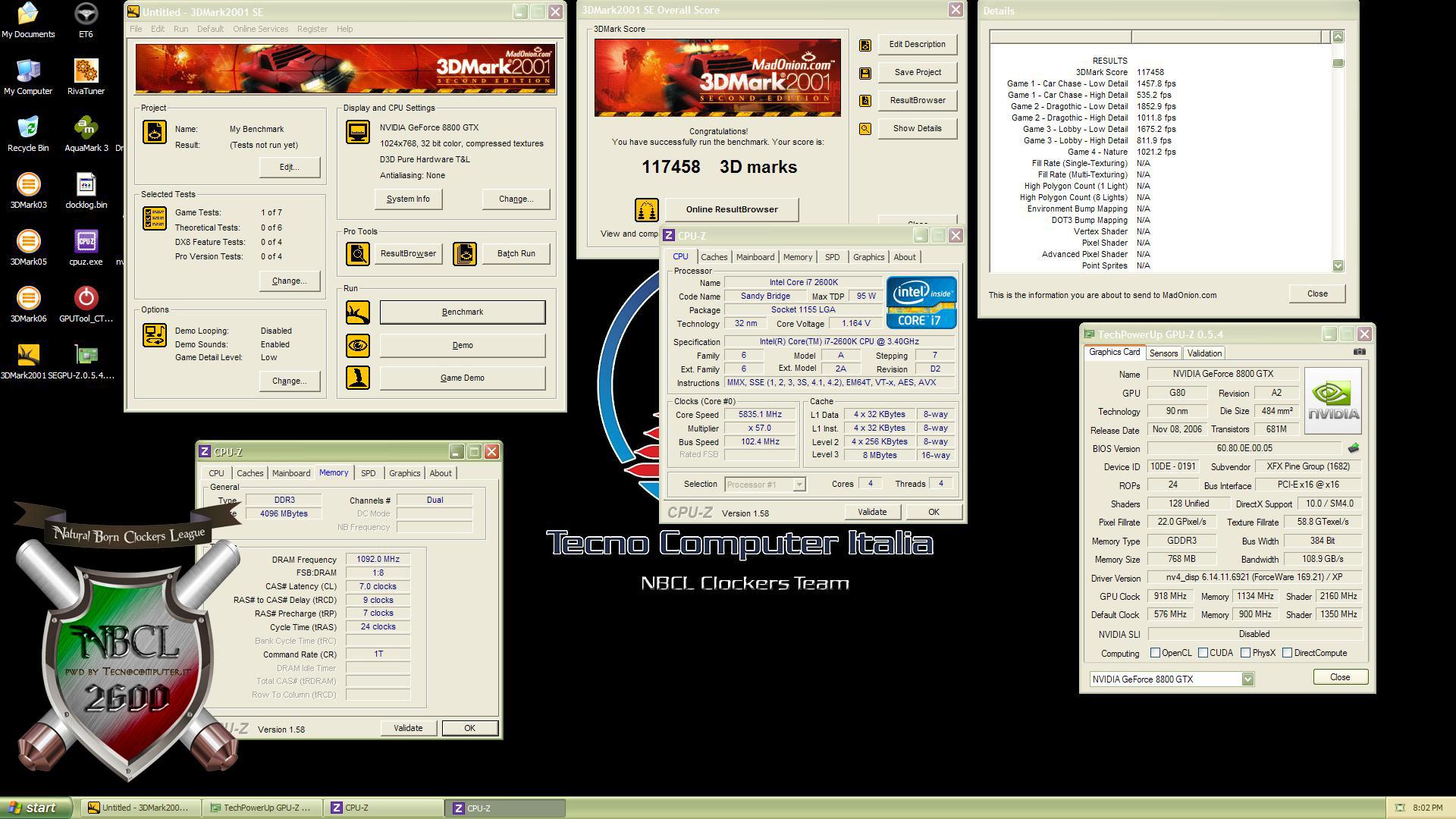Switch to the Sensors tab in GPU-Z
This screenshot has width=1456, height=819.
pyautogui.click(x=1163, y=353)
